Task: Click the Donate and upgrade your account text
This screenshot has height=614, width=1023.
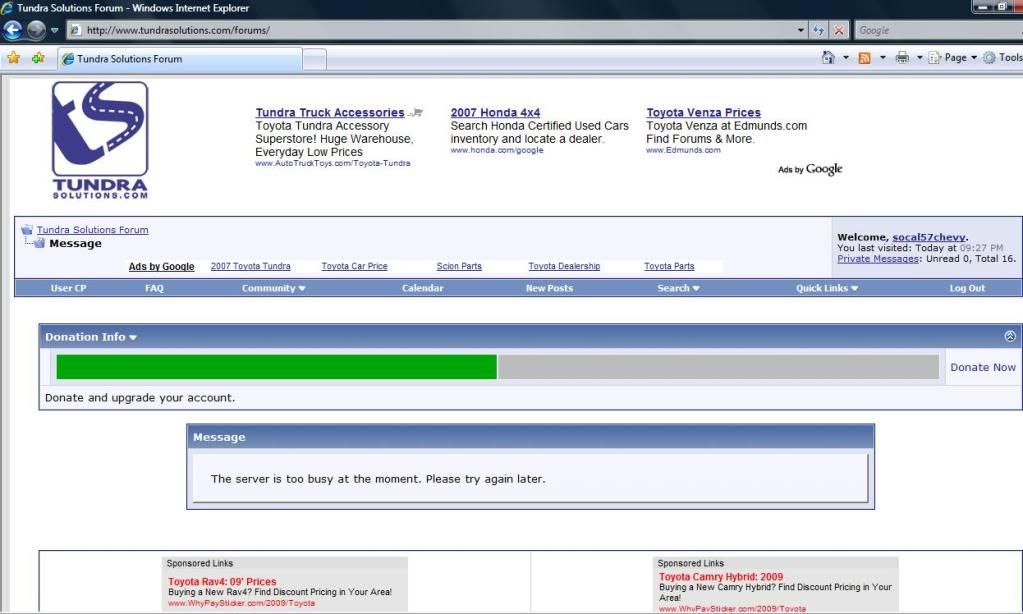Action: 140,397
